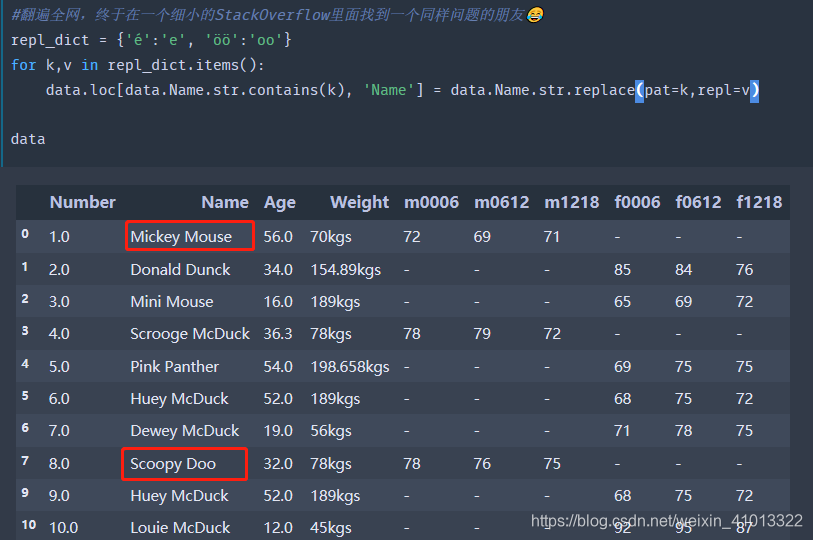Click the age value '12.0'

tap(278, 528)
